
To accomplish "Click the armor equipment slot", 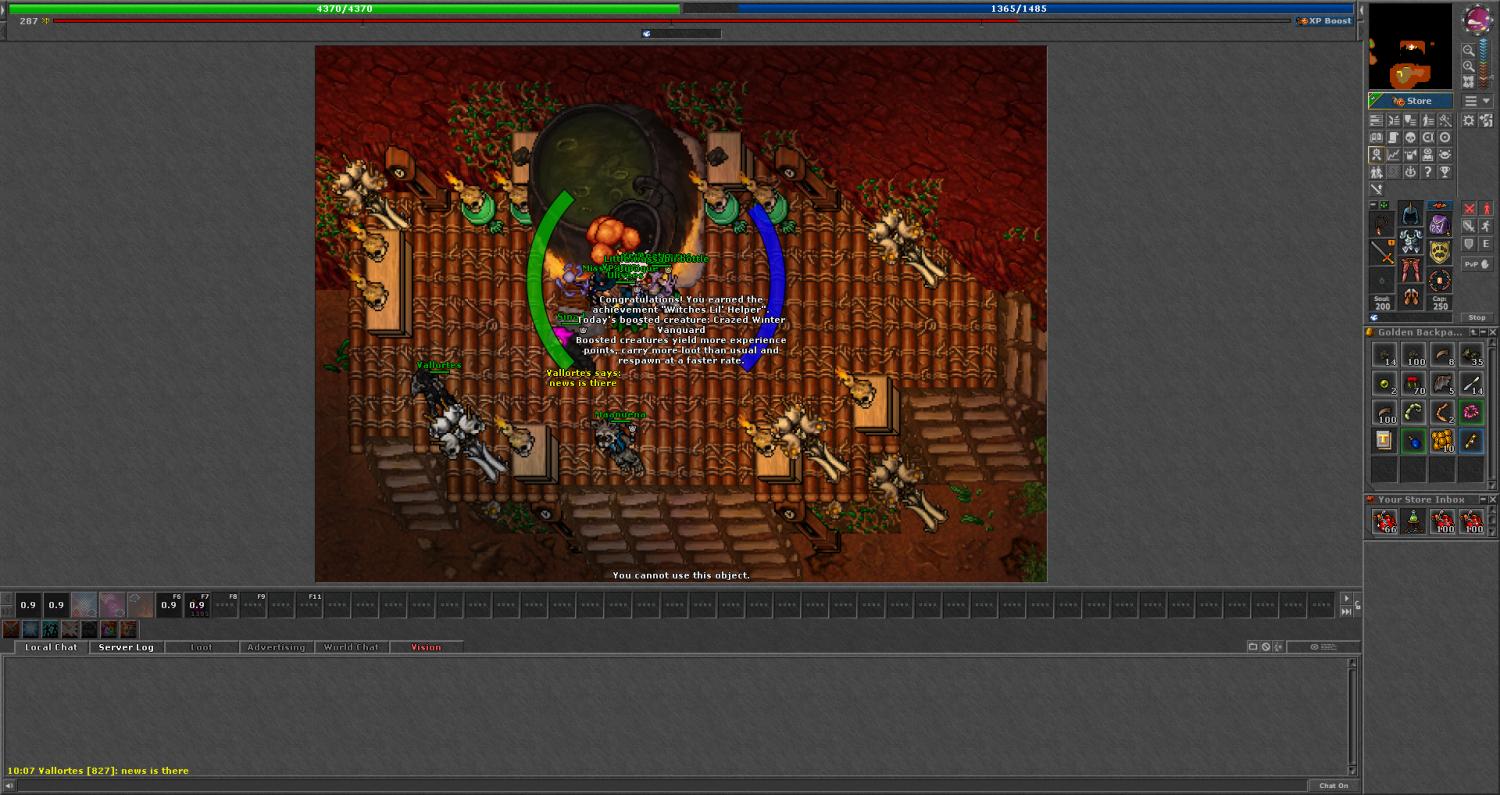I will click(1410, 241).
